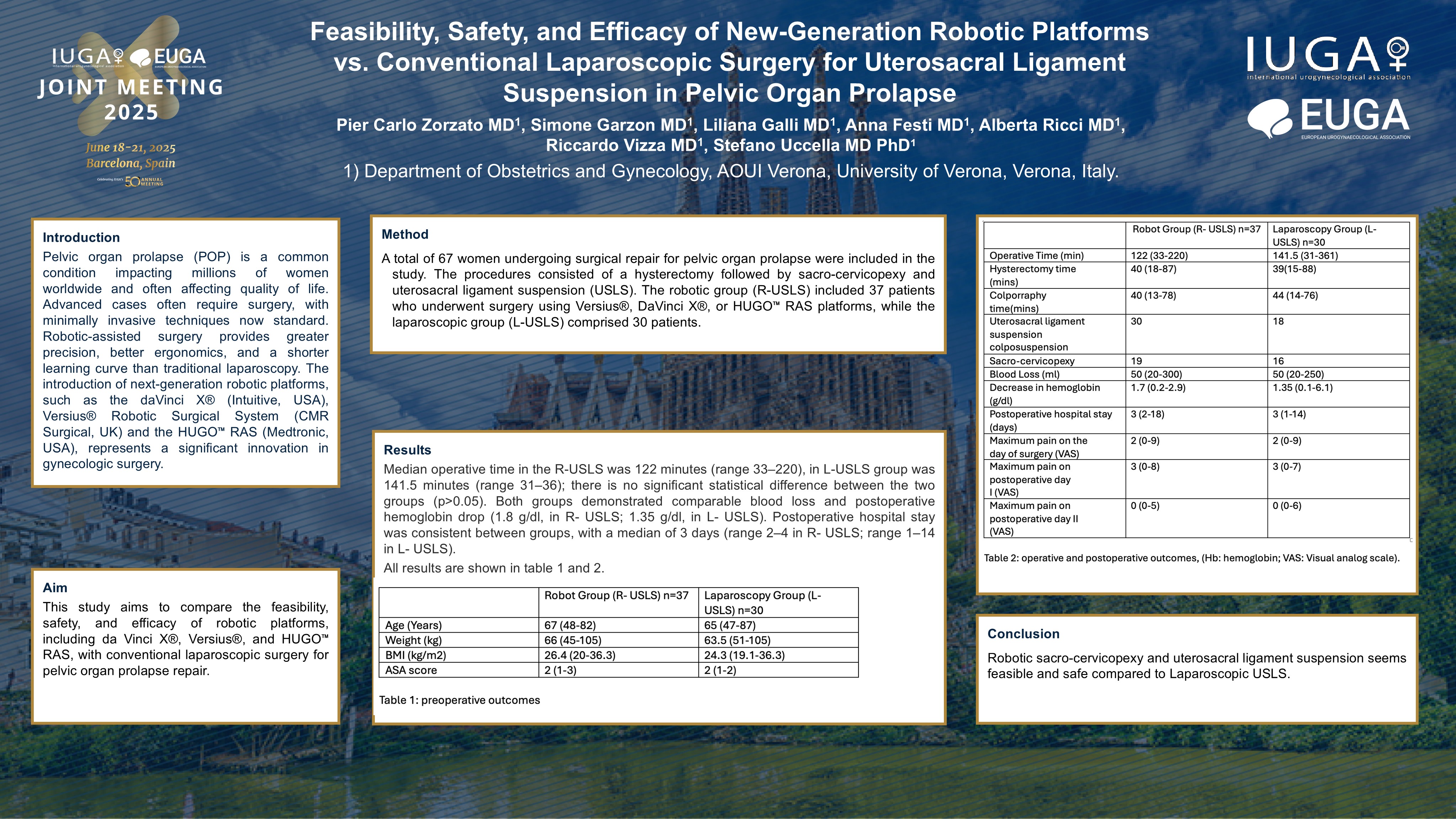
Task: Click the date text 'June 18-21, 2025'
Action: pyautogui.click(x=131, y=148)
